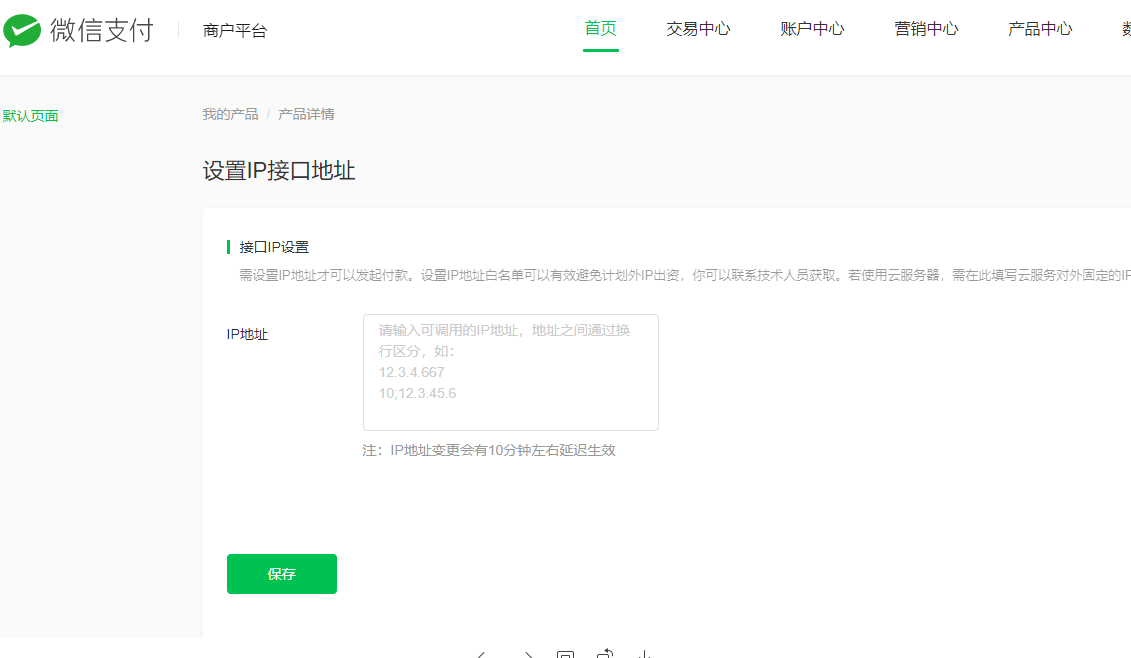Screen dimensions: 1131x658
Task: Click the original-size square icon at the bottom
Action: (565, 655)
